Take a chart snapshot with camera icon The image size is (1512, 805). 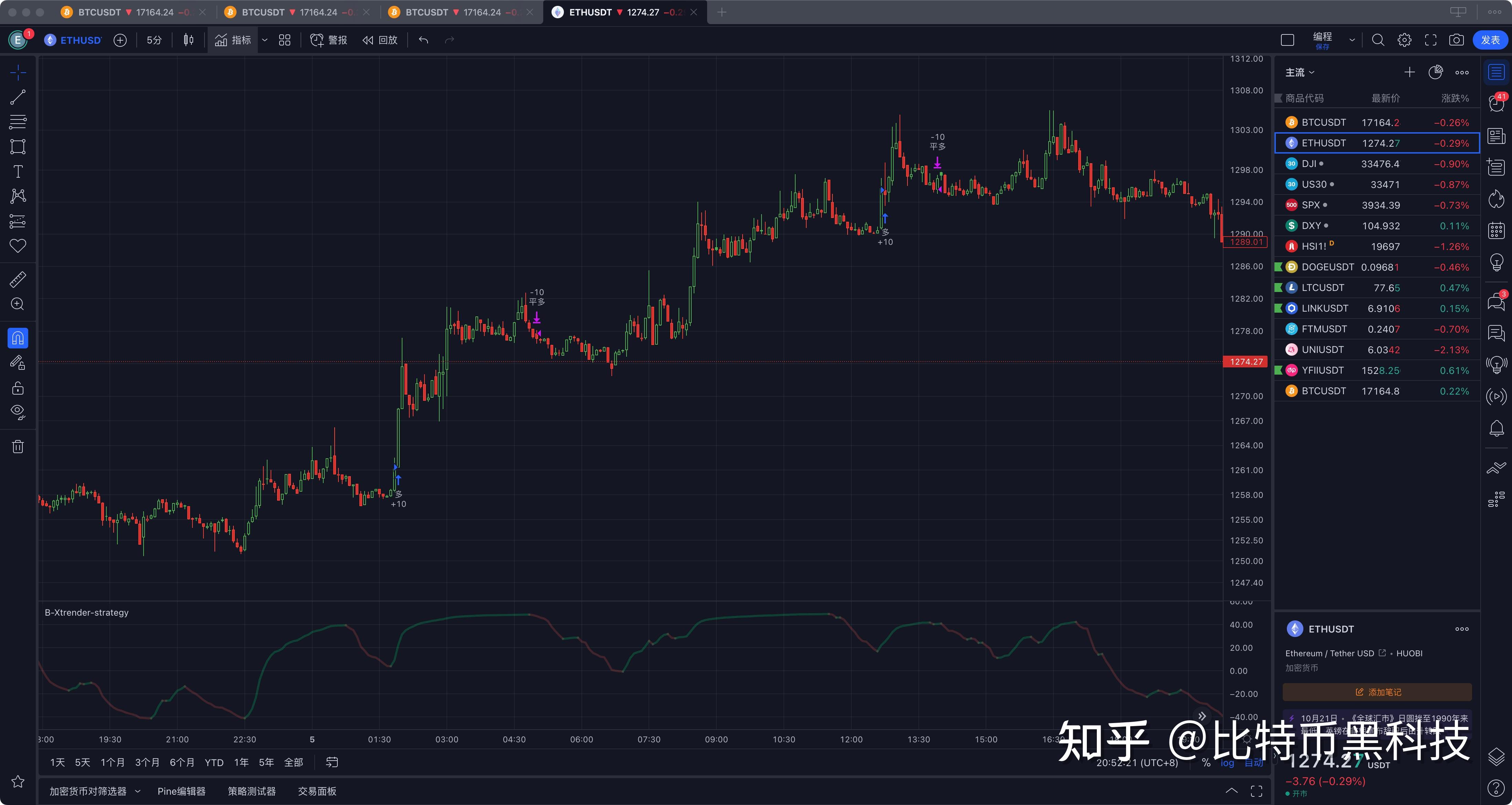[1457, 40]
